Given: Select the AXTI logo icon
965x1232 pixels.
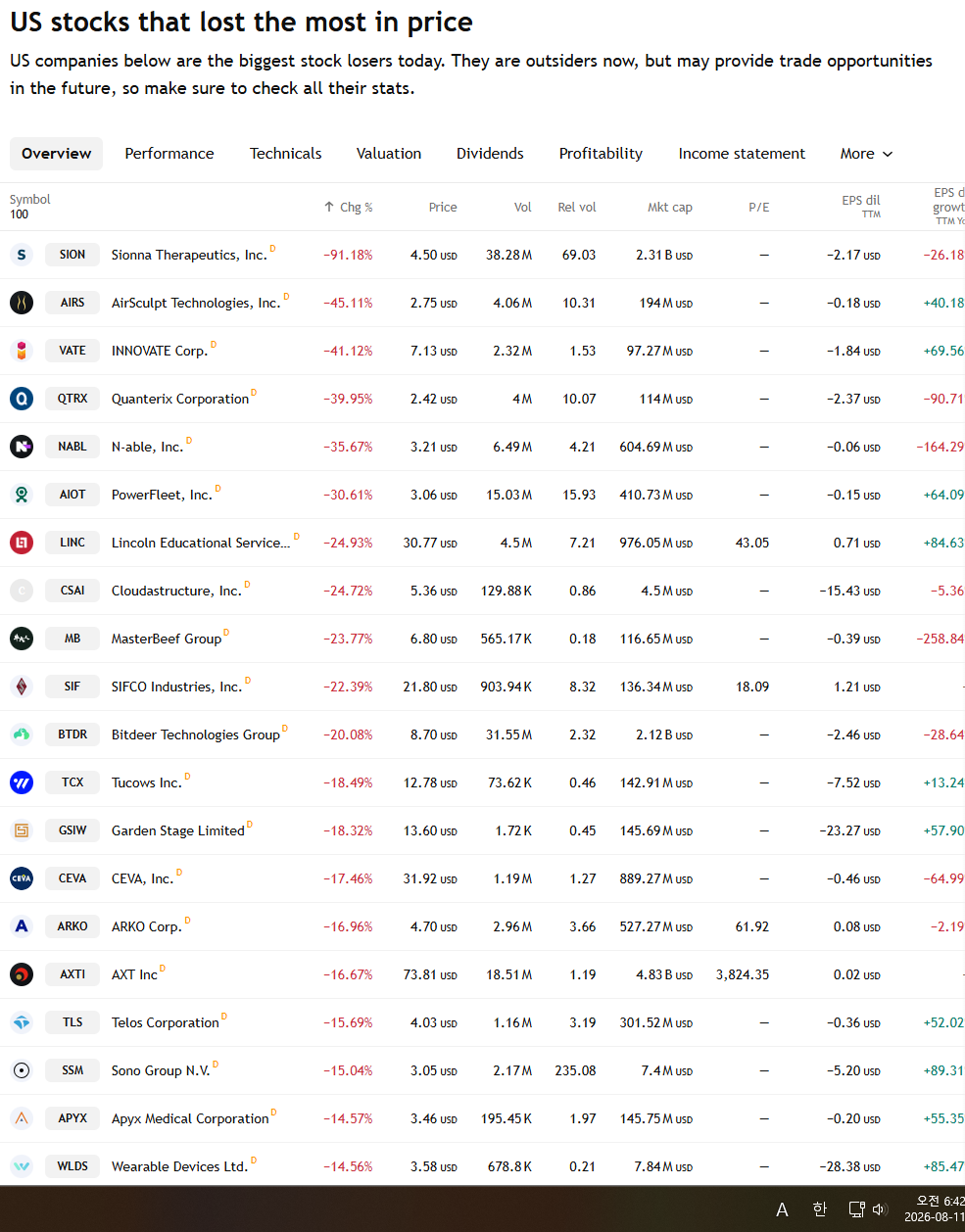Looking at the screenshot, I should (22, 974).
